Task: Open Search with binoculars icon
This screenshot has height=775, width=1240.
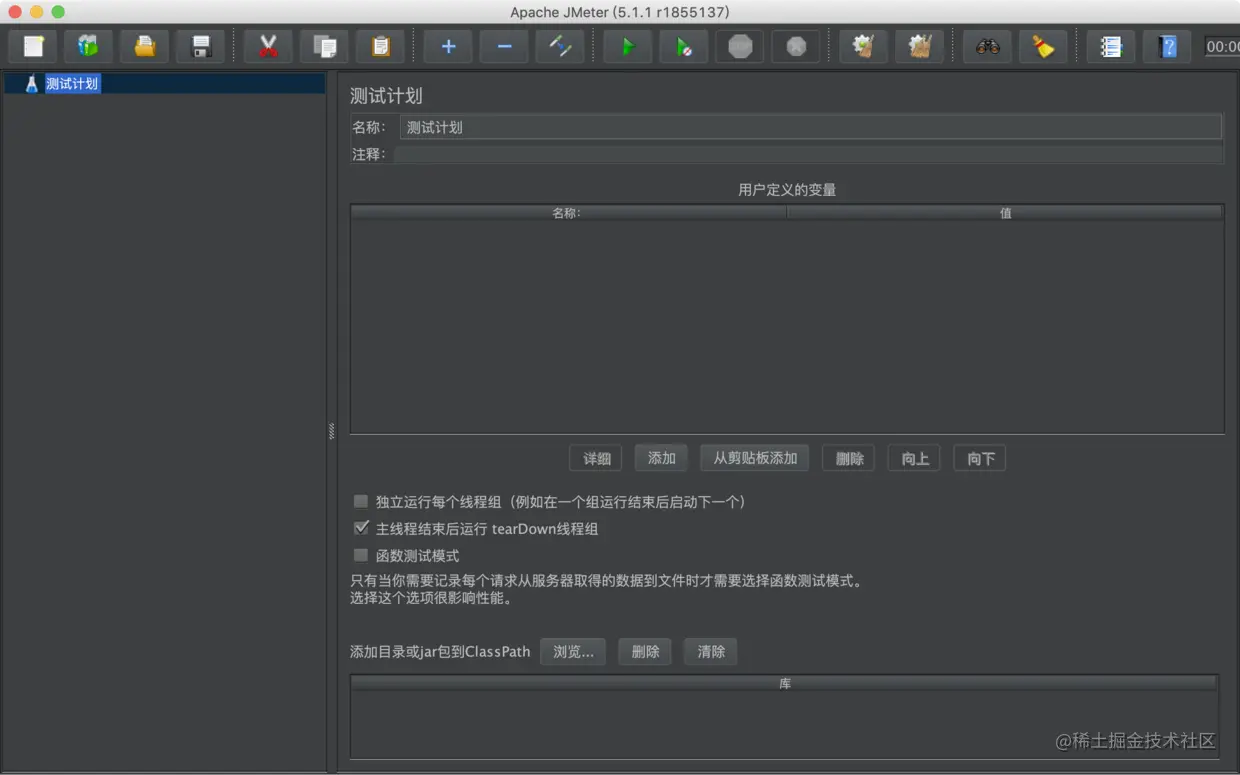Action: tap(987, 46)
